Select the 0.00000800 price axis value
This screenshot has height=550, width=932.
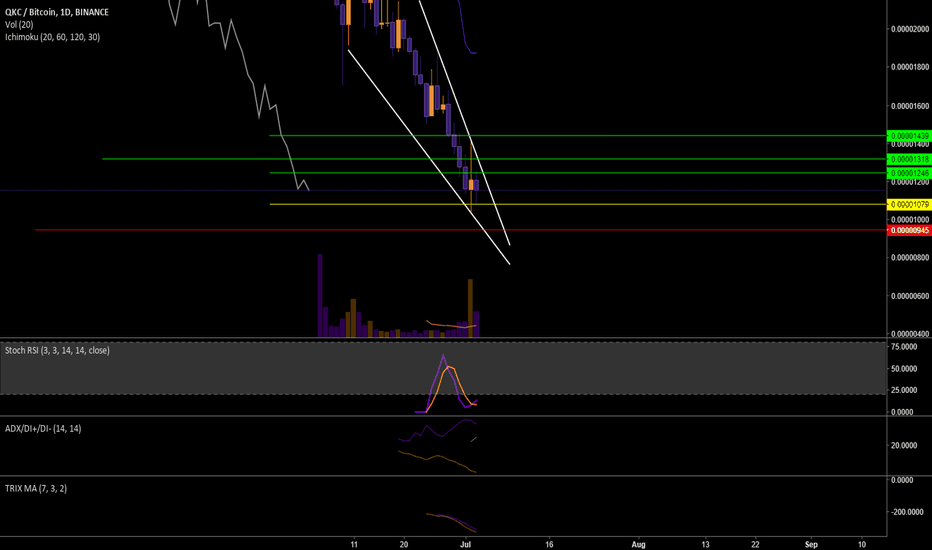909,258
